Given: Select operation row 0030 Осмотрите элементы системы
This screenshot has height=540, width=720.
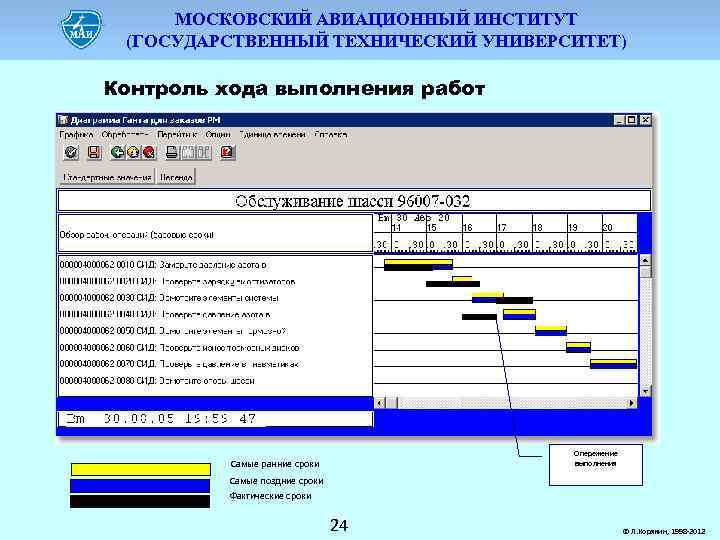Looking at the screenshot, I should coord(169,298).
